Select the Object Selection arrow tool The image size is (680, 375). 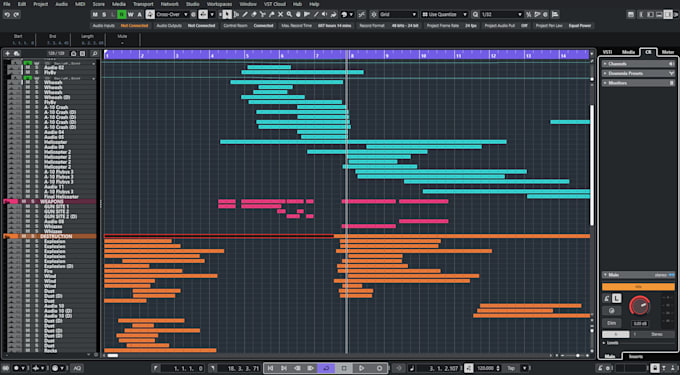point(226,14)
